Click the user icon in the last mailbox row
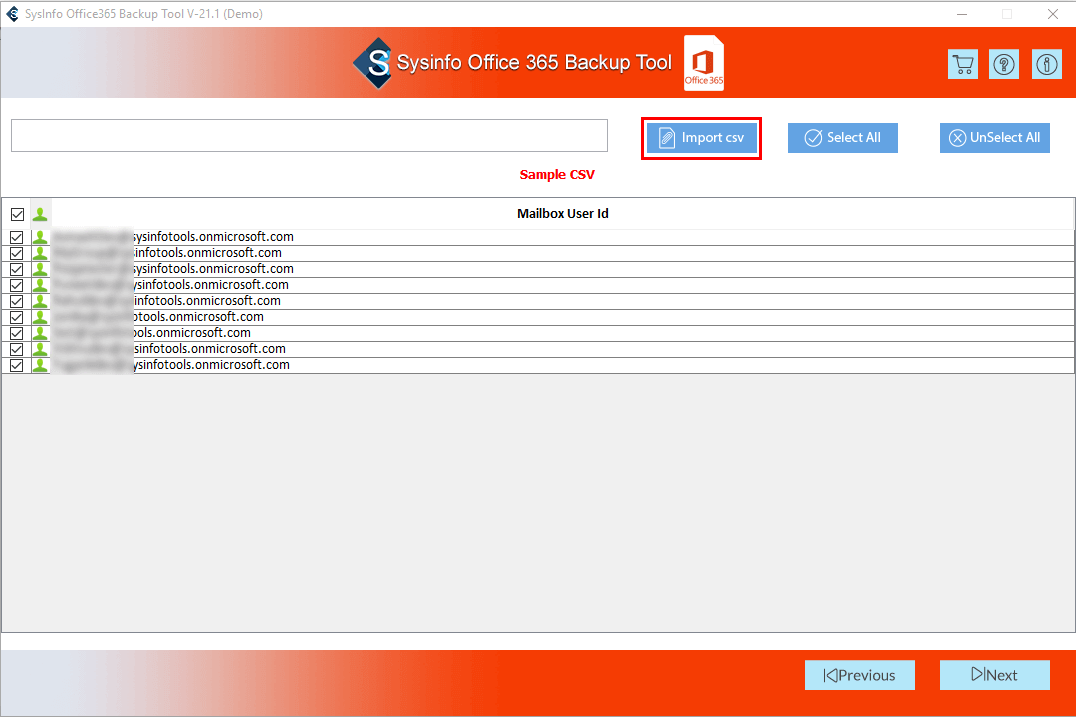 point(40,365)
